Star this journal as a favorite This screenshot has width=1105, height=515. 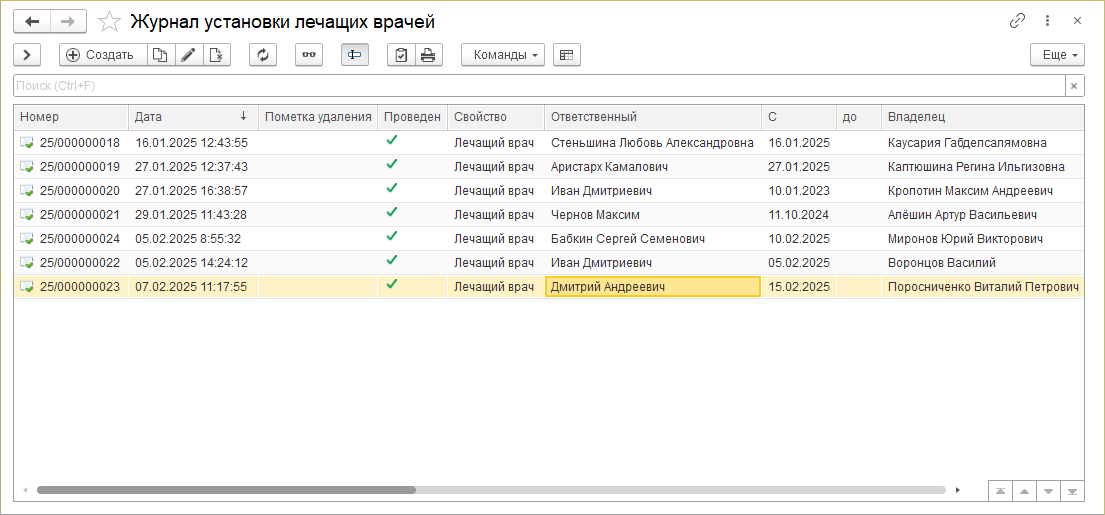[110, 21]
